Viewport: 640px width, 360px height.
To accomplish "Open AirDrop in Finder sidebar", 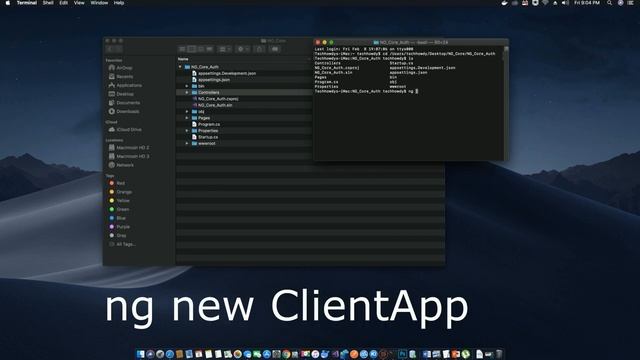I will pyautogui.click(x=121, y=68).
